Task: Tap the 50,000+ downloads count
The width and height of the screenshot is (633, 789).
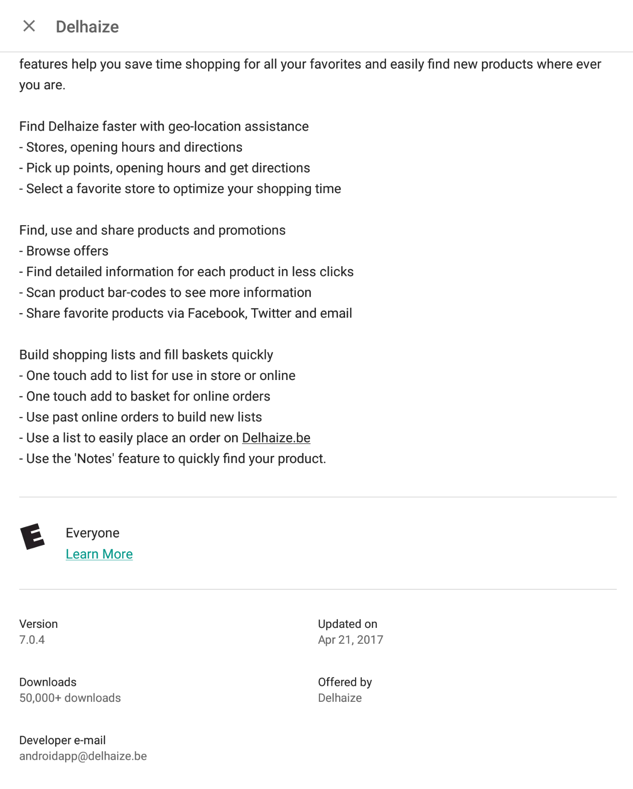Action: pos(70,698)
